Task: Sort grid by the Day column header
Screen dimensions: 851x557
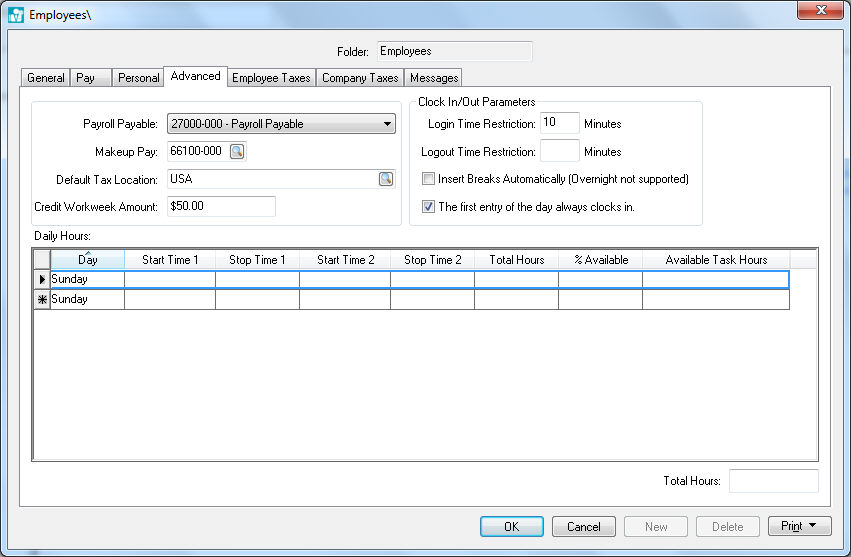Action: [x=87, y=260]
